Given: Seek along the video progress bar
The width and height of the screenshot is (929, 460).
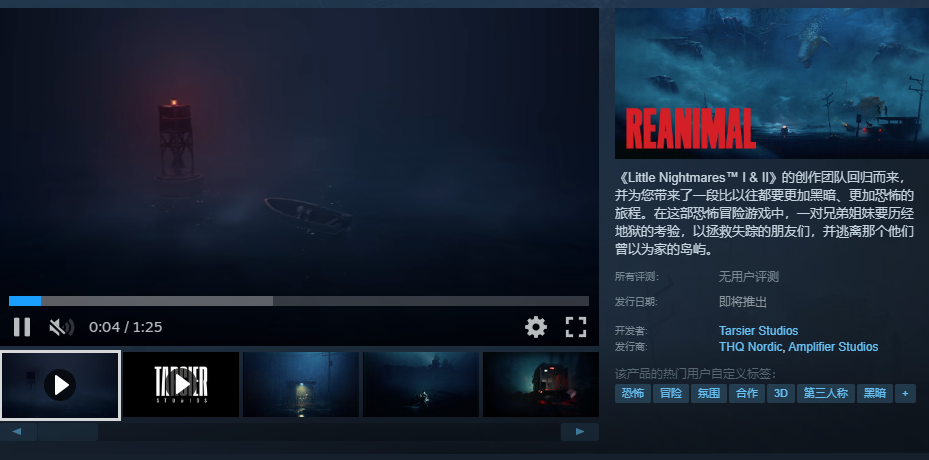Looking at the screenshot, I should (299, 301).
